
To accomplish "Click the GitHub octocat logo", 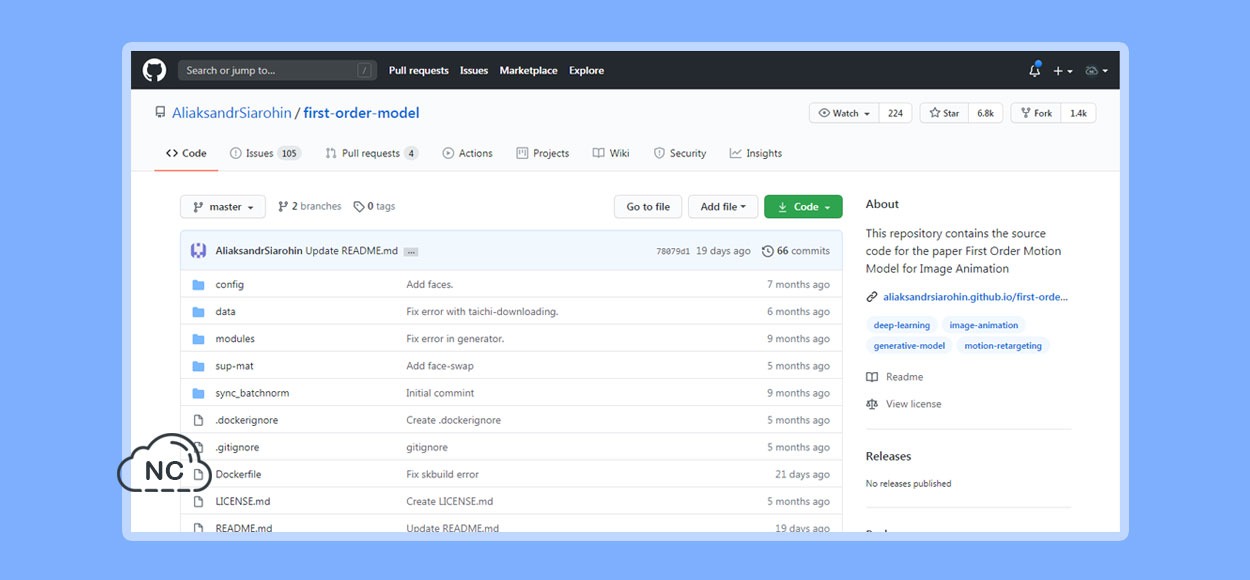I will pyautogui.click(x=154, y=70).
